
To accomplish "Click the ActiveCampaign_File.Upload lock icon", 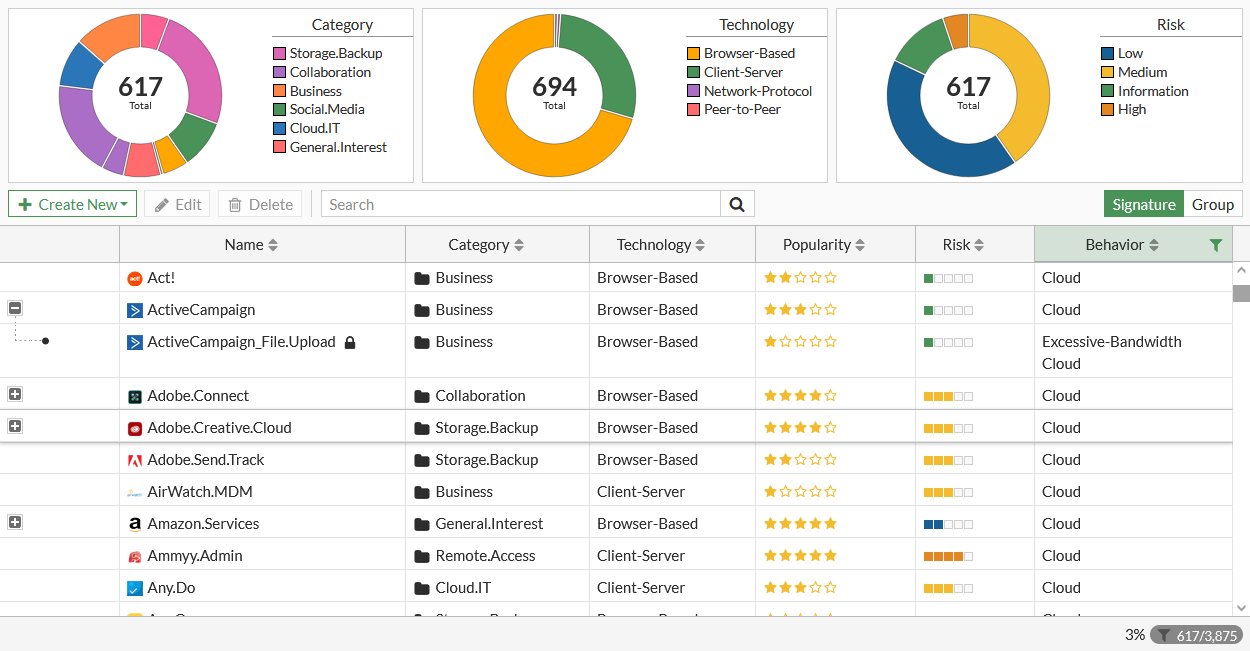I will [x=350, y=342].
